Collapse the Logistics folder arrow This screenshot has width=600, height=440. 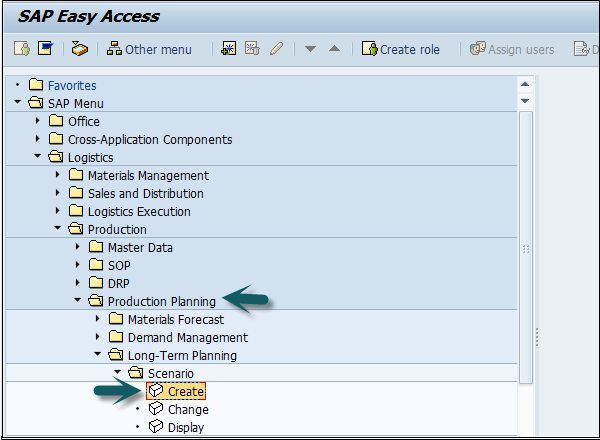point(38,158)
